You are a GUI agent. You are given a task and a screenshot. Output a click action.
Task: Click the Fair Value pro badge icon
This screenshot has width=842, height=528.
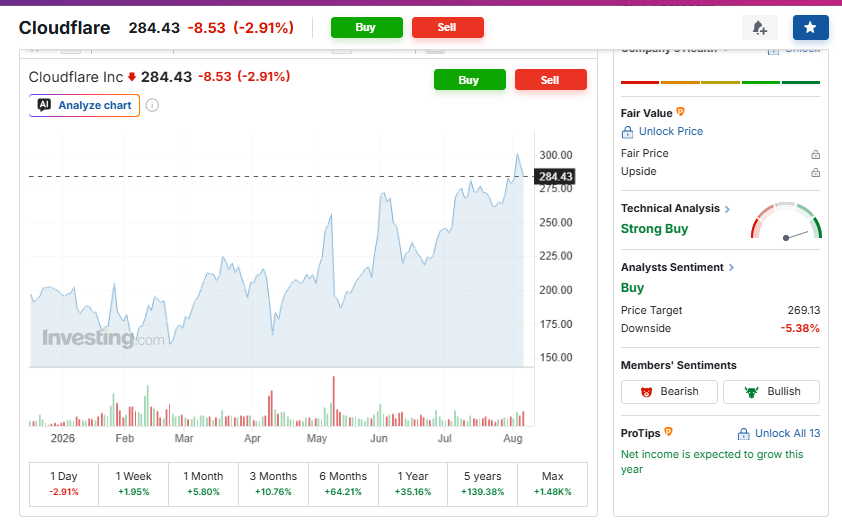tap(680, 112)
